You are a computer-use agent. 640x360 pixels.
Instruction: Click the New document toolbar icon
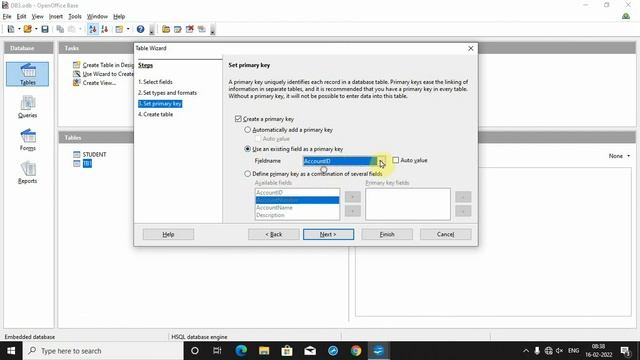[x=11, y=29]
